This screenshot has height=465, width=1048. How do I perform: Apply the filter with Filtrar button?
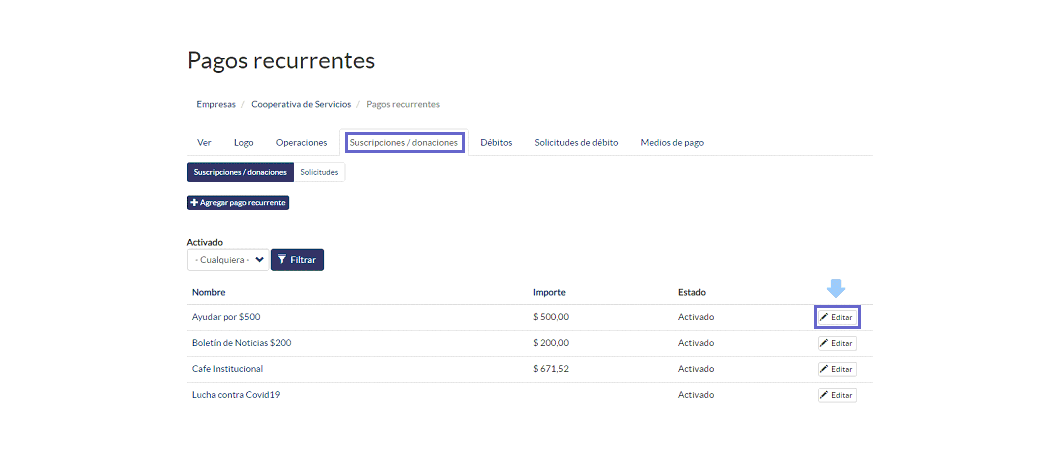pos(297,260)
